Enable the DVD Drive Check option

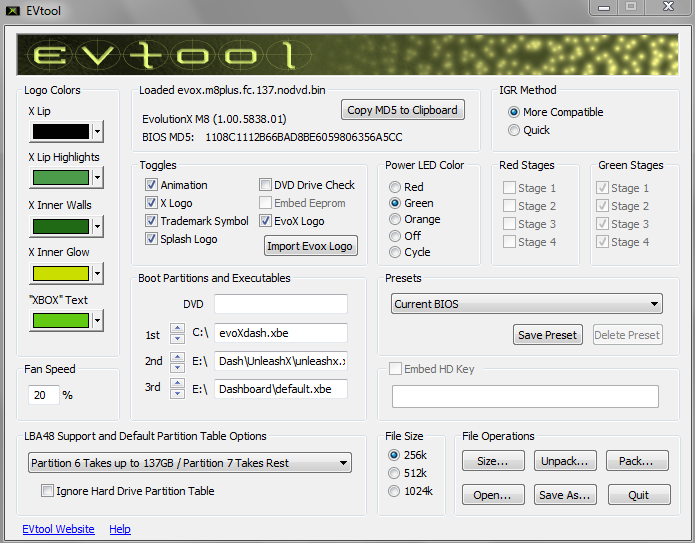click(266, 185)
